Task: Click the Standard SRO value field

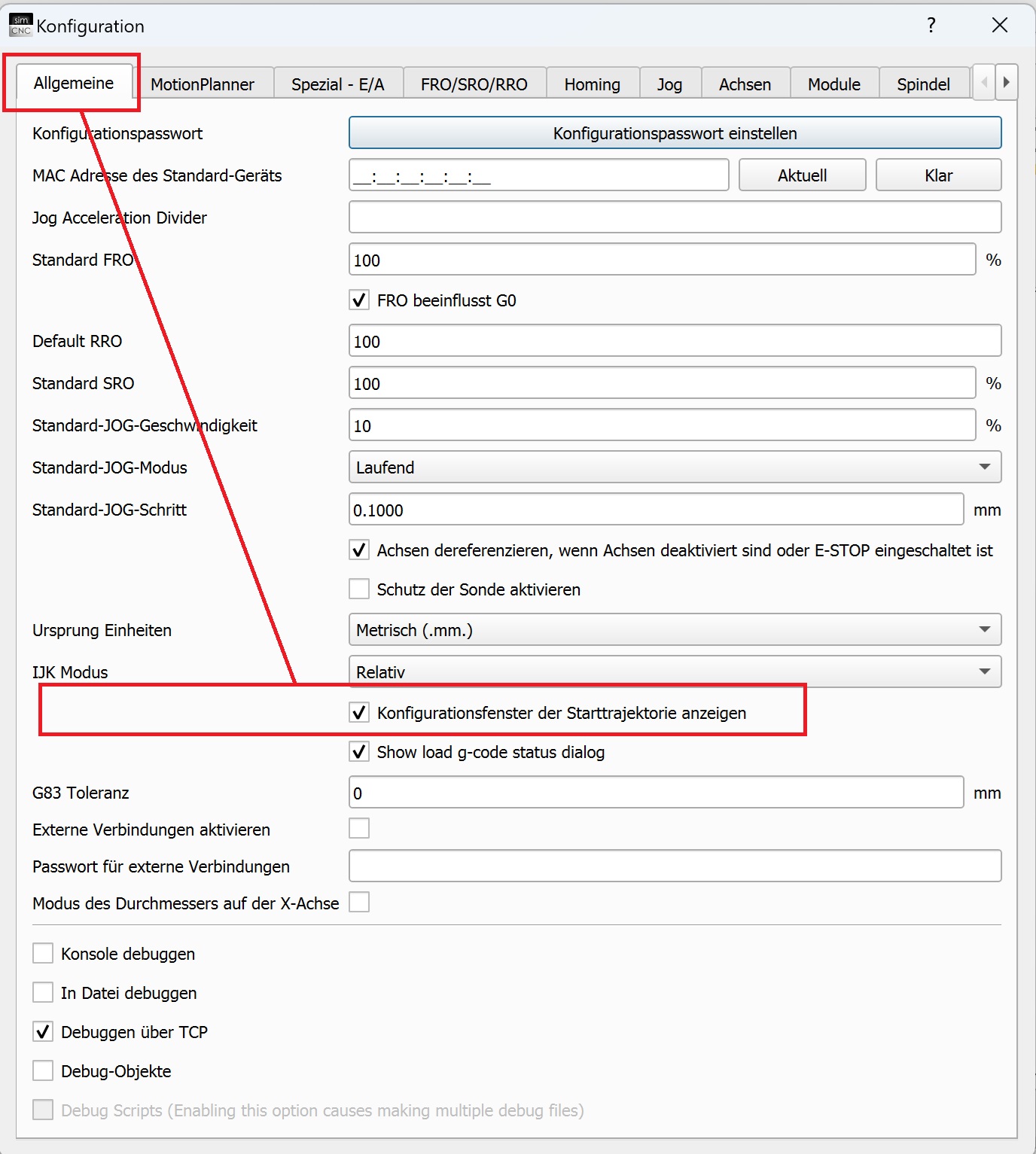Action: 663,383
